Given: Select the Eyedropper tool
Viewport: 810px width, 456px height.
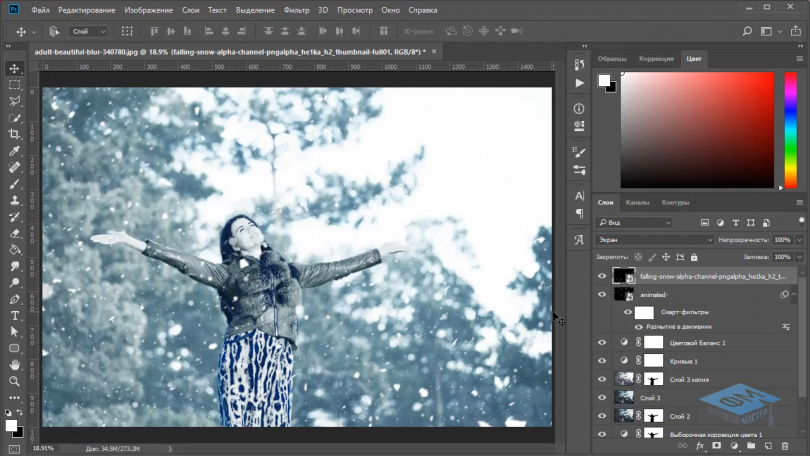Looking at the screenshot, I should pyautogui.click(x=15, y=151).
